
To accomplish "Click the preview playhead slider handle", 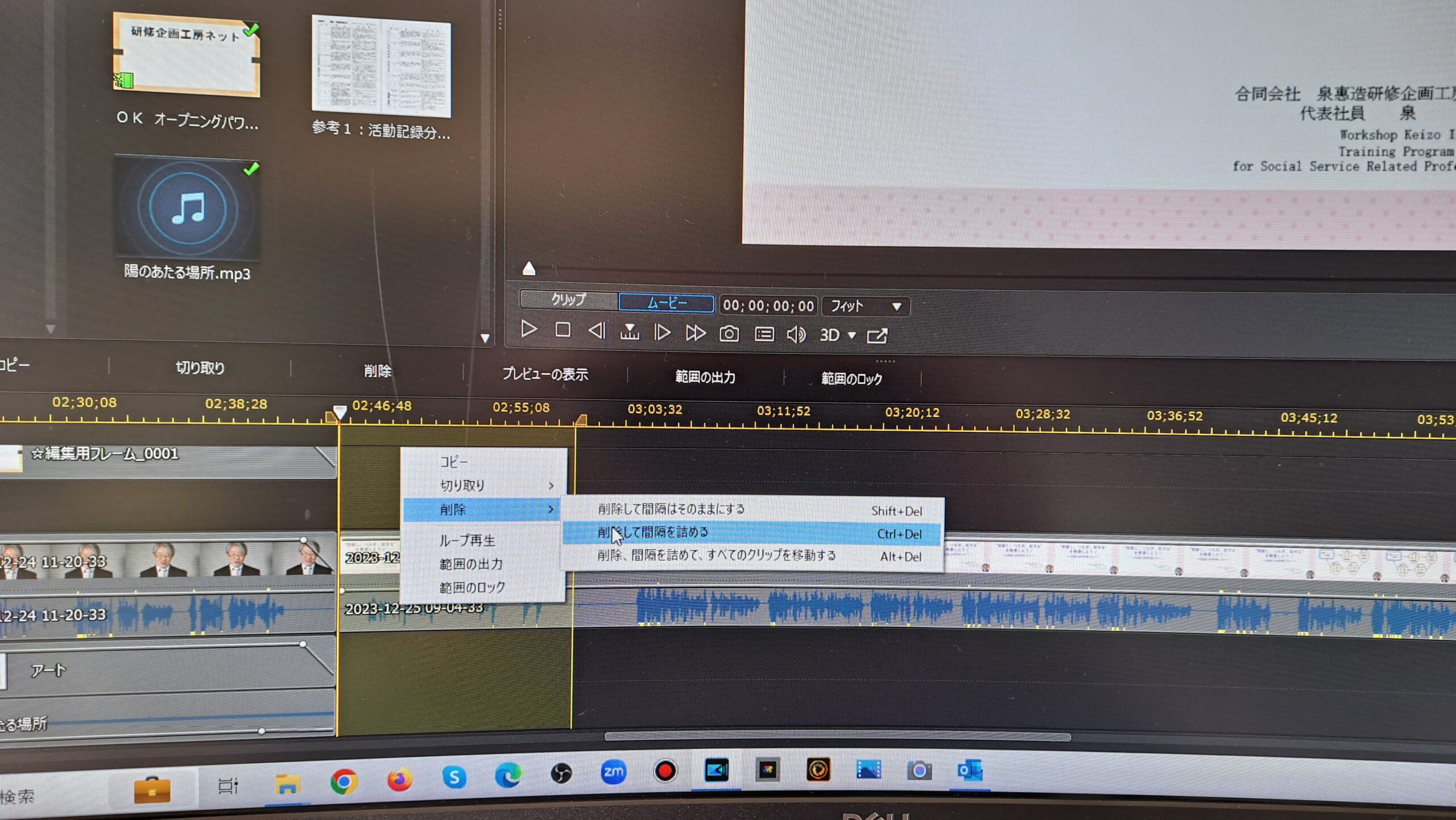I will [x=529, y=268].
